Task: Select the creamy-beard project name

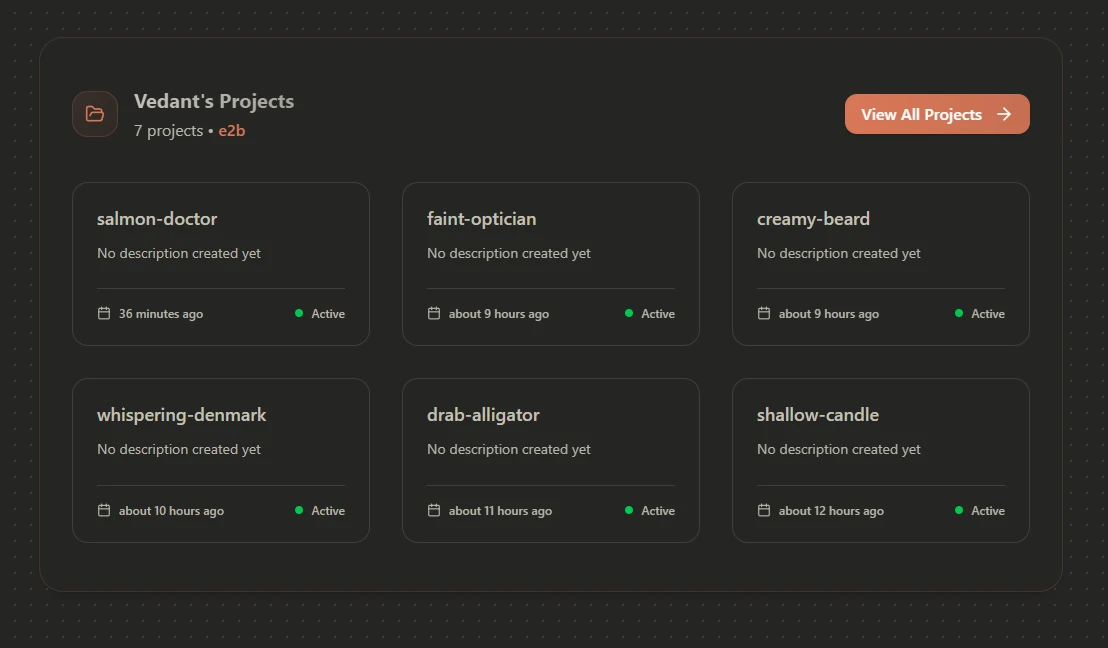Action: [x=813, y=219]
